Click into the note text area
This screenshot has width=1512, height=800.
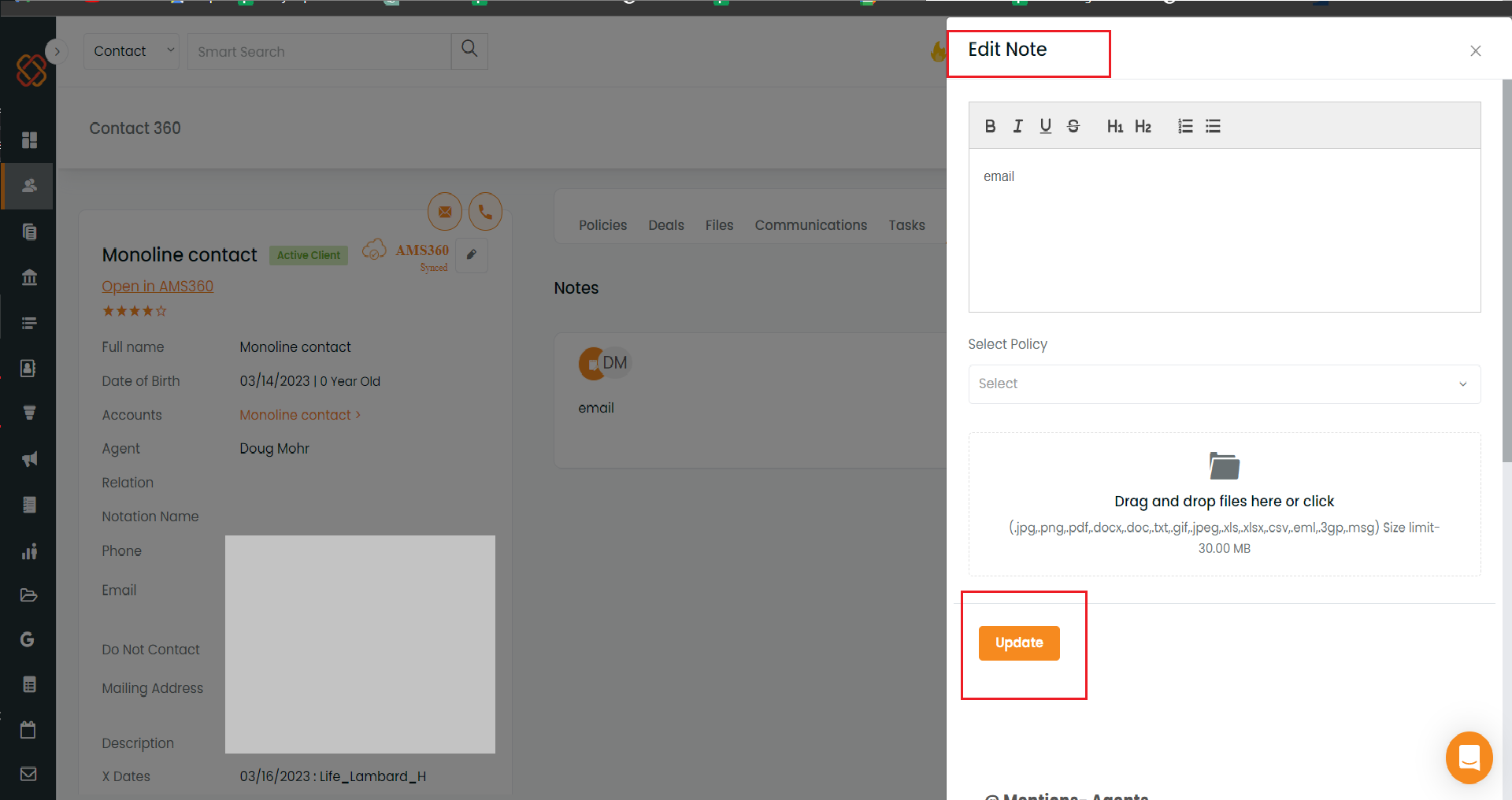(x=1224, y=230)
